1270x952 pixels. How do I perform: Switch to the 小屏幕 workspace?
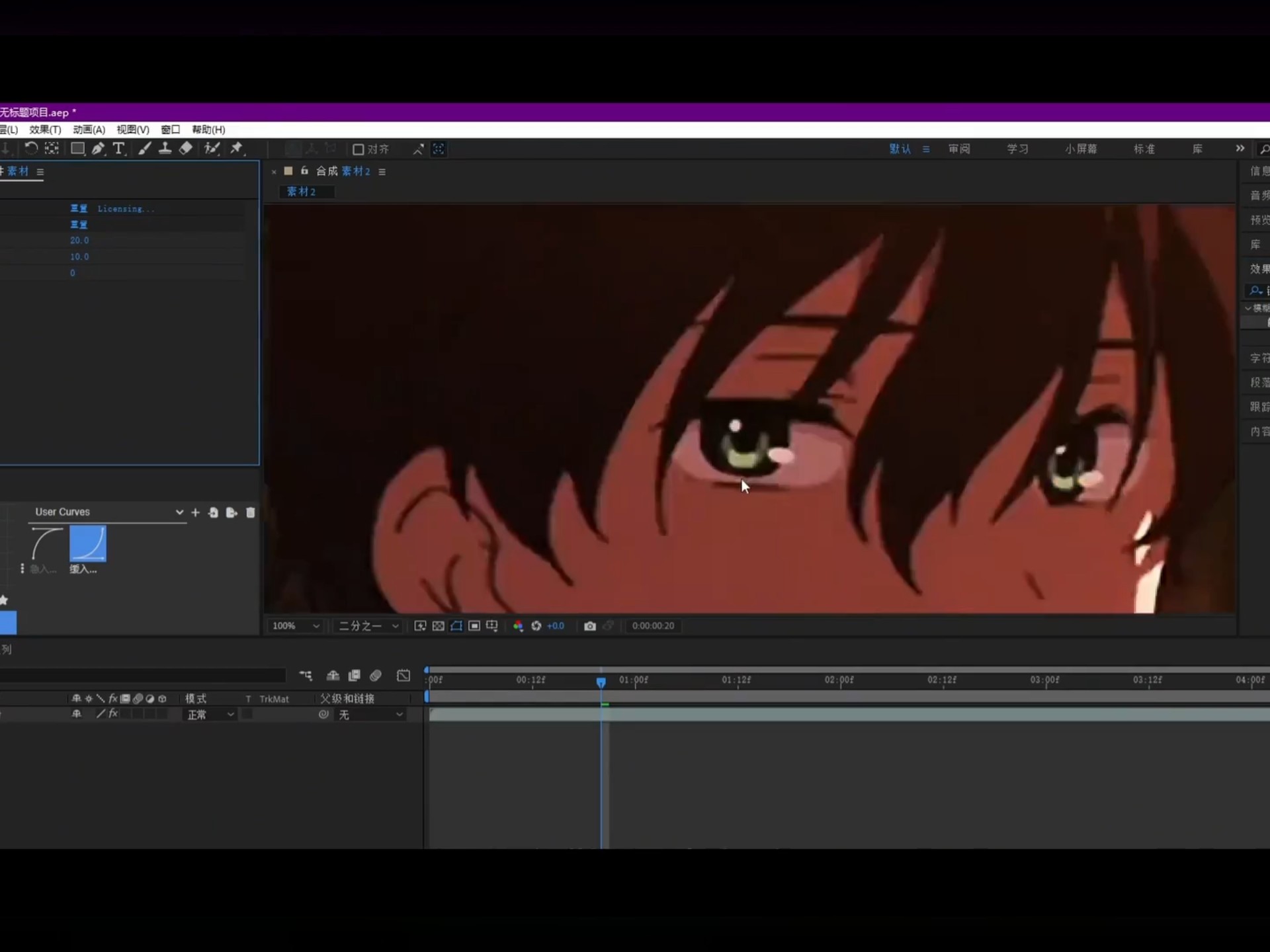coord(1081,149)
